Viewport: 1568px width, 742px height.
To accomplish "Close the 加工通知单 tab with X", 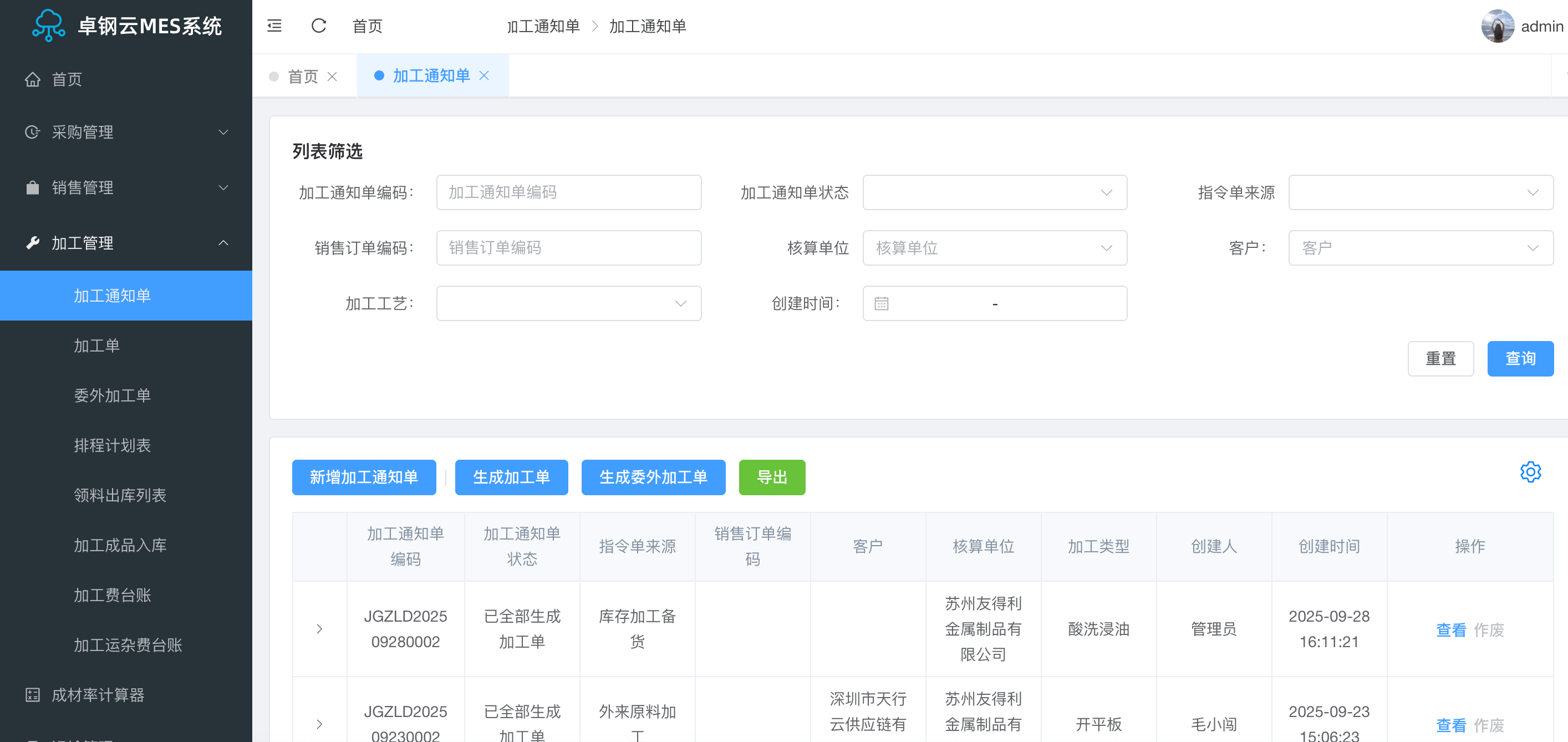I will pos(484,75).
